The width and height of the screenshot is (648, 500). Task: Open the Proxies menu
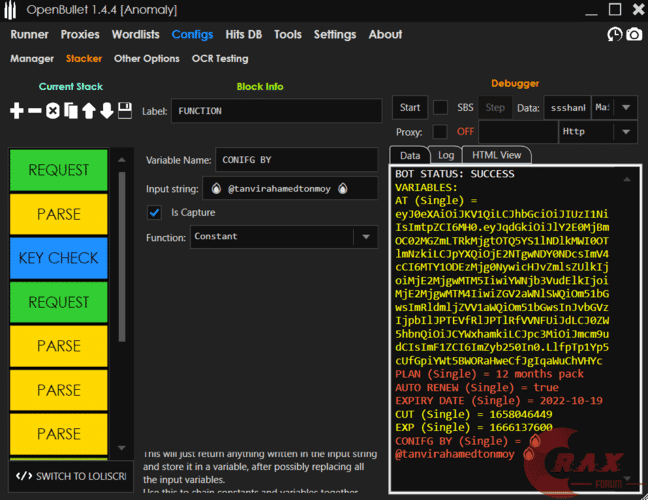[80, 34]
